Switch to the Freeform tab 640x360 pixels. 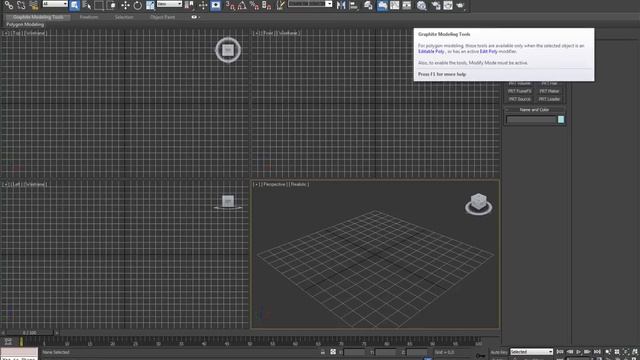89,17
